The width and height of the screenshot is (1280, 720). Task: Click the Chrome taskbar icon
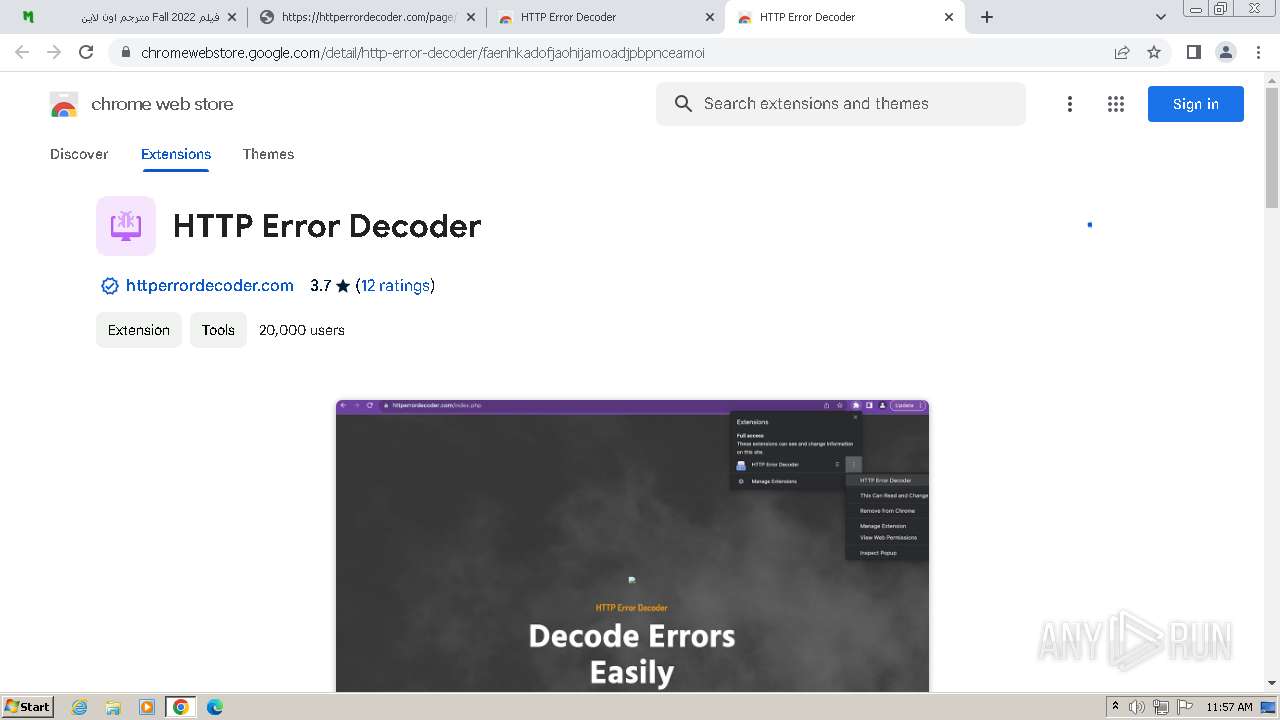180,707
